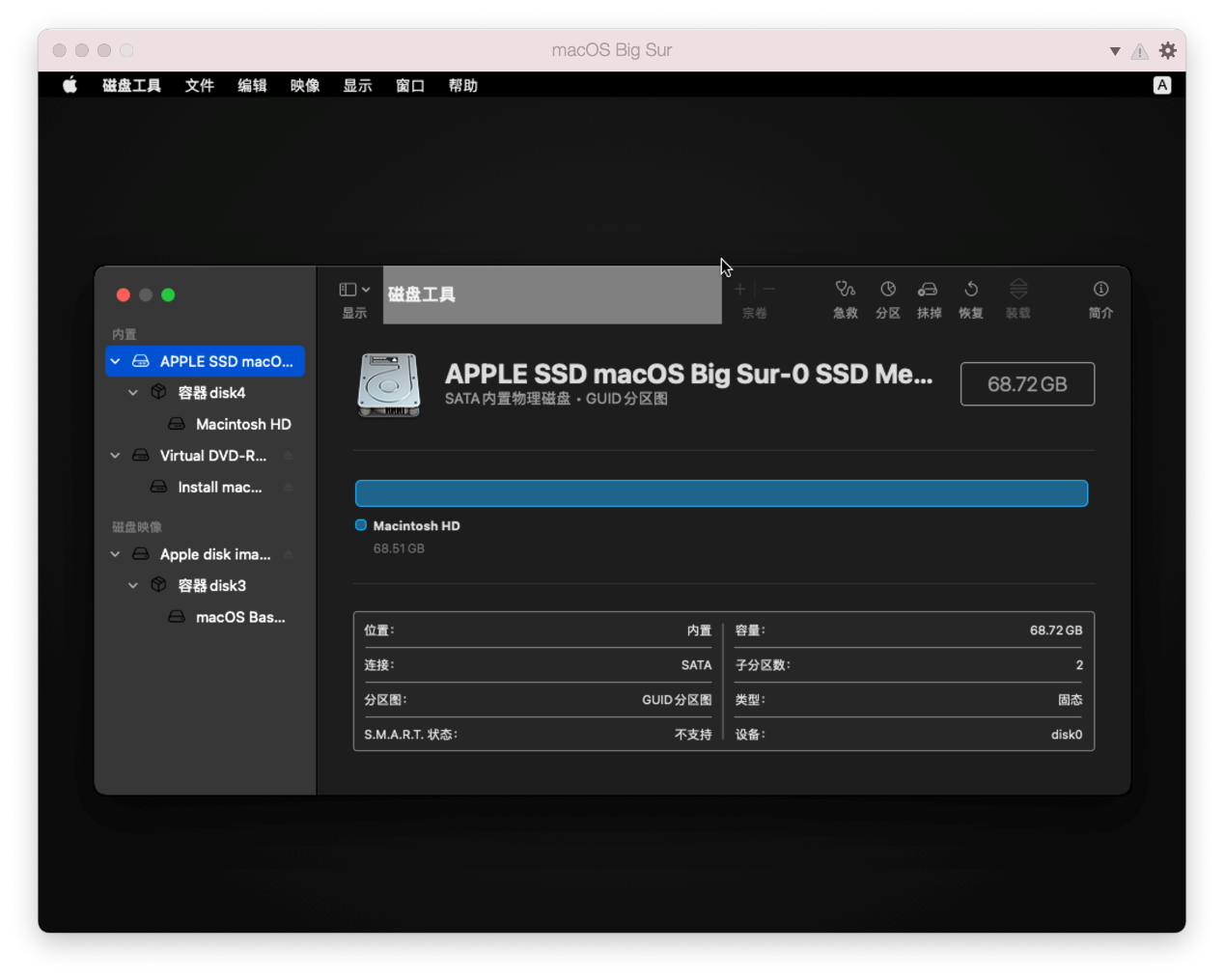Eject the Virtual DVD-R drive
The width and height of the screenshot is (1224, 980).
tap(289, 456)
